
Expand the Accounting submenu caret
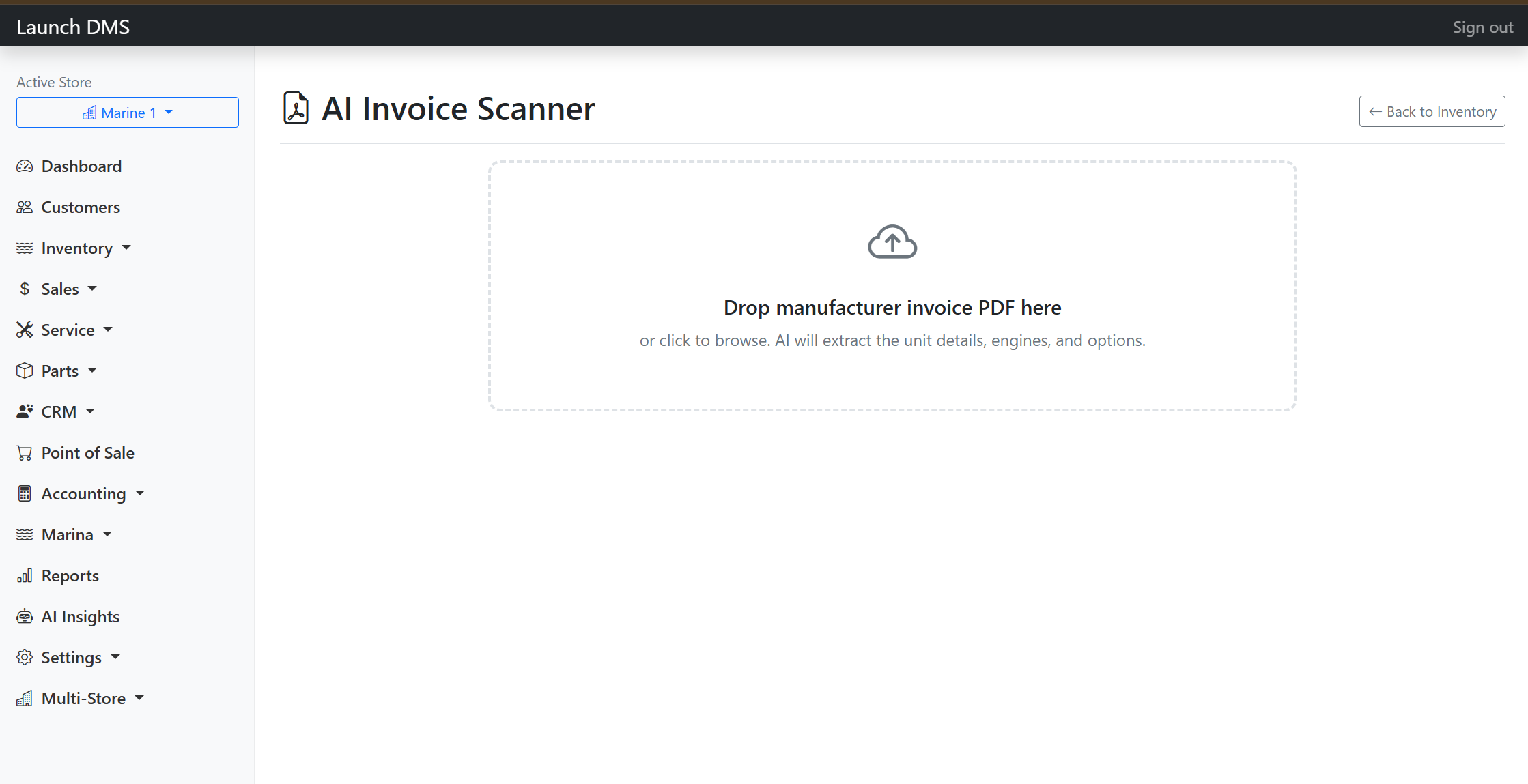(140, 493)
